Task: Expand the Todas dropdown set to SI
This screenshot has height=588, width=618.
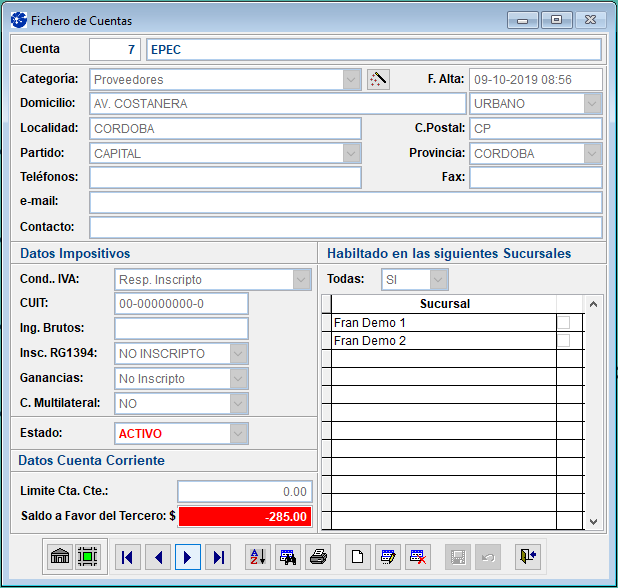Action: point(438,280)
